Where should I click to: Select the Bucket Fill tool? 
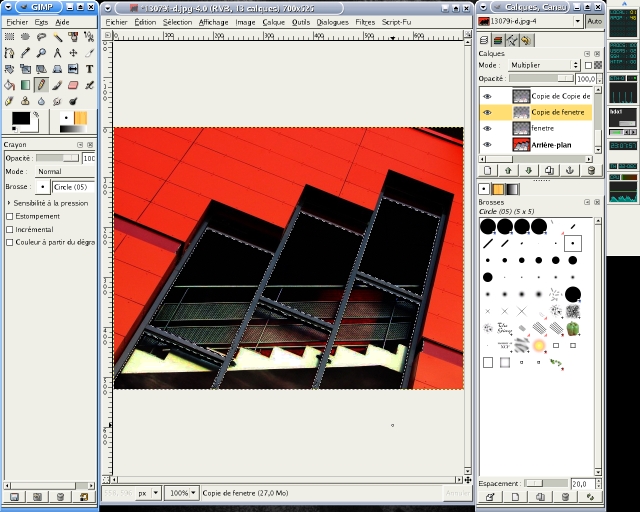pos(9,85)
